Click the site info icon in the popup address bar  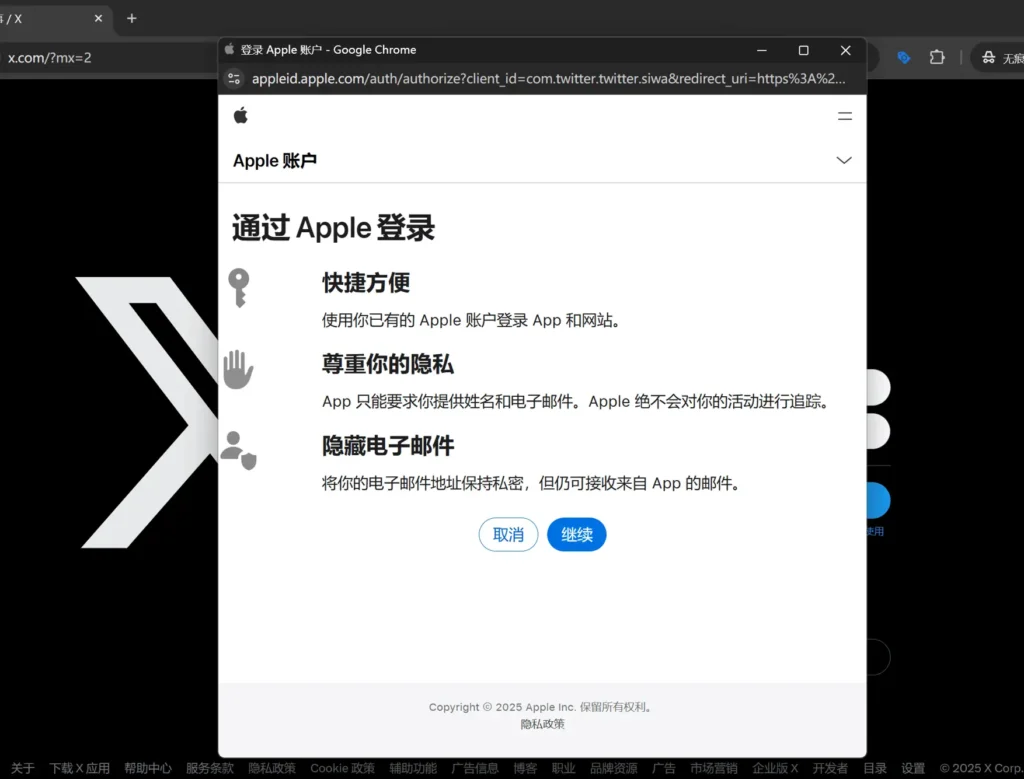tap(234, 79)
